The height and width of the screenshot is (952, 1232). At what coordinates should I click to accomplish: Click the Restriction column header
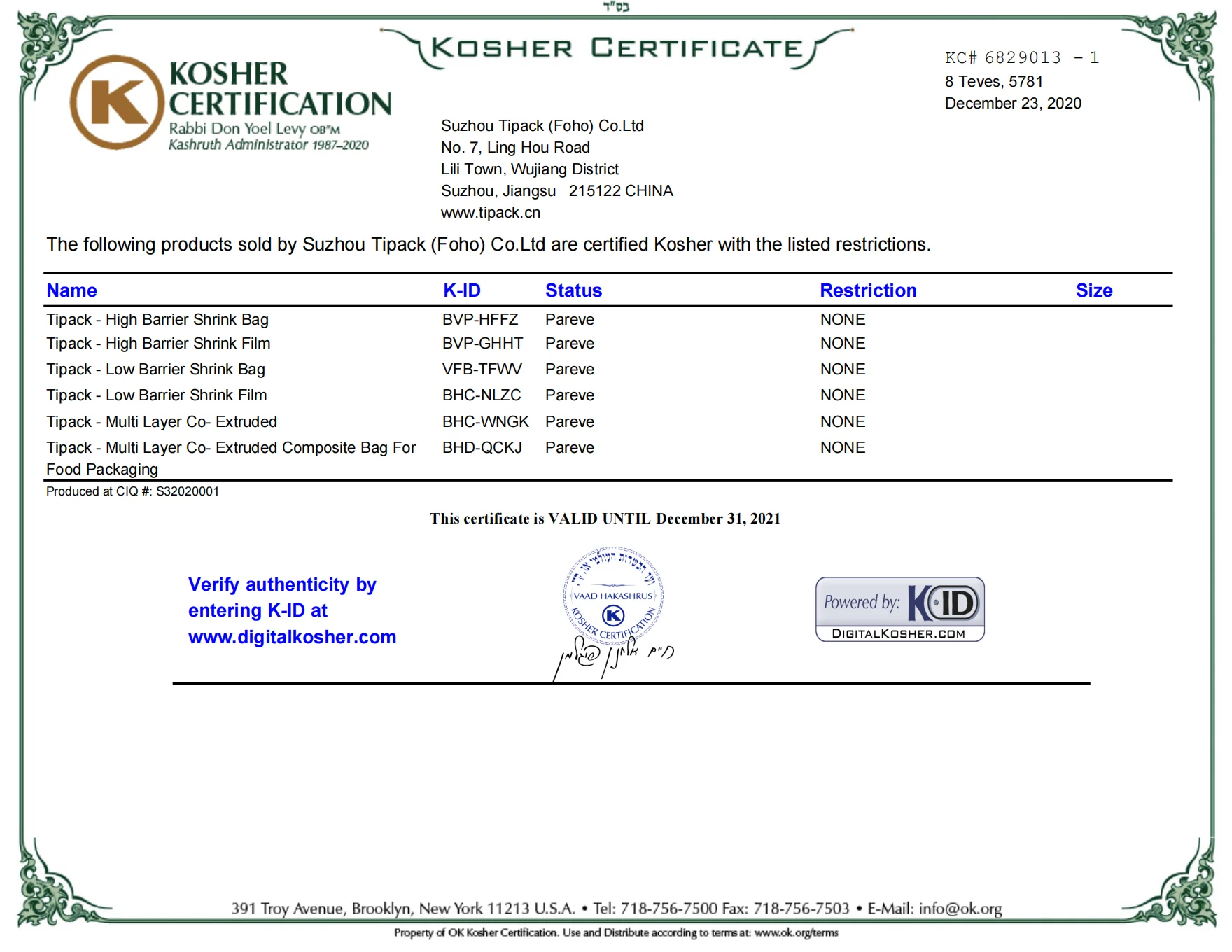click(869, 290)
